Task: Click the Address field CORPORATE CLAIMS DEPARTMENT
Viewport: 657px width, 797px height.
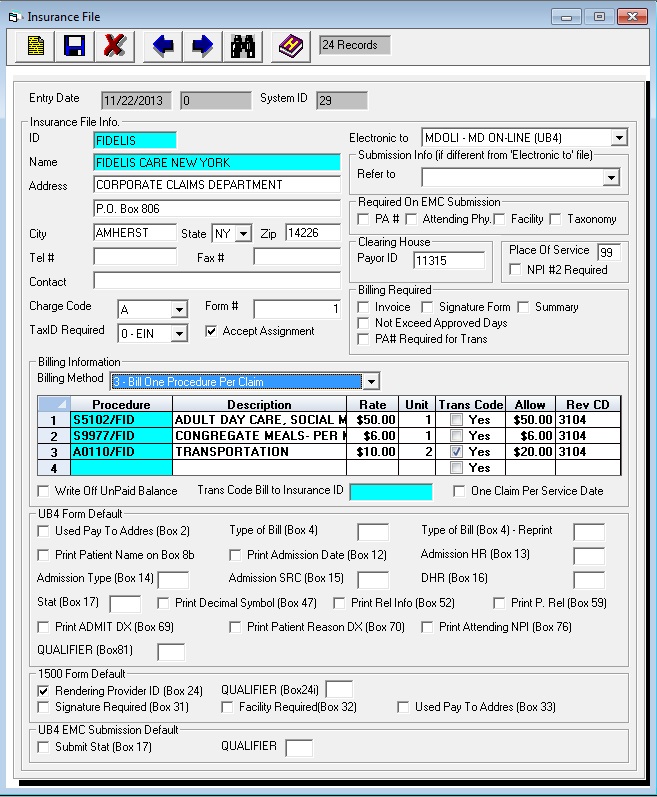Action: [x=217, y=185]
